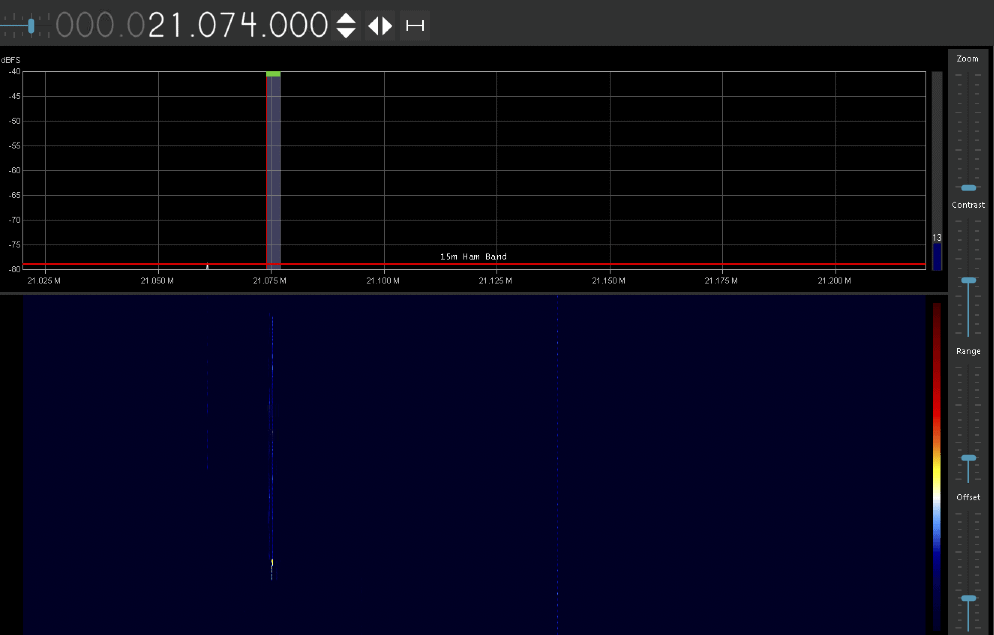Click the Contrast slider label
Viewport: 994px width, 635px height.
tap(968, 205)
